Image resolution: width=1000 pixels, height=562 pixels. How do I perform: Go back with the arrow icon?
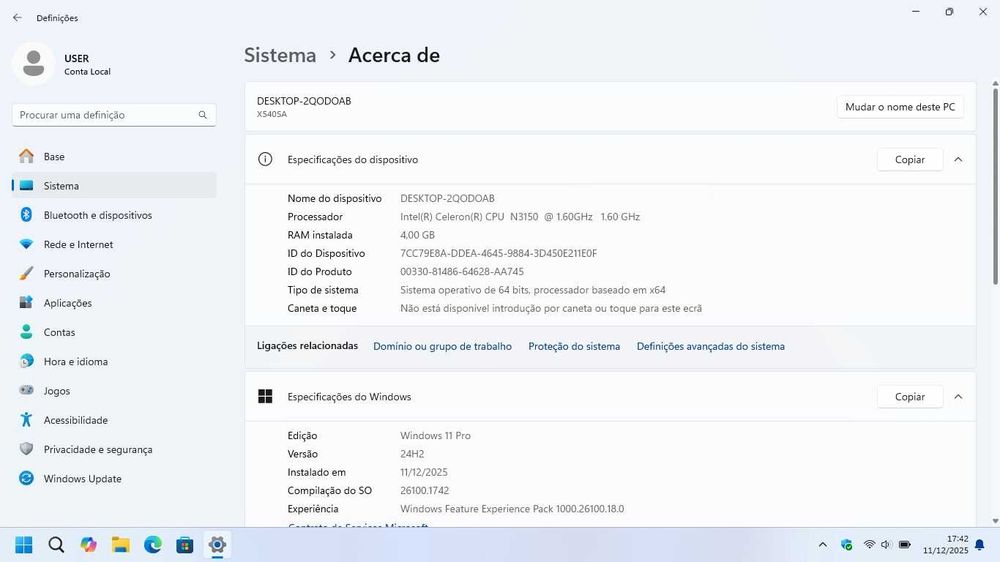(x=17, y=18)
